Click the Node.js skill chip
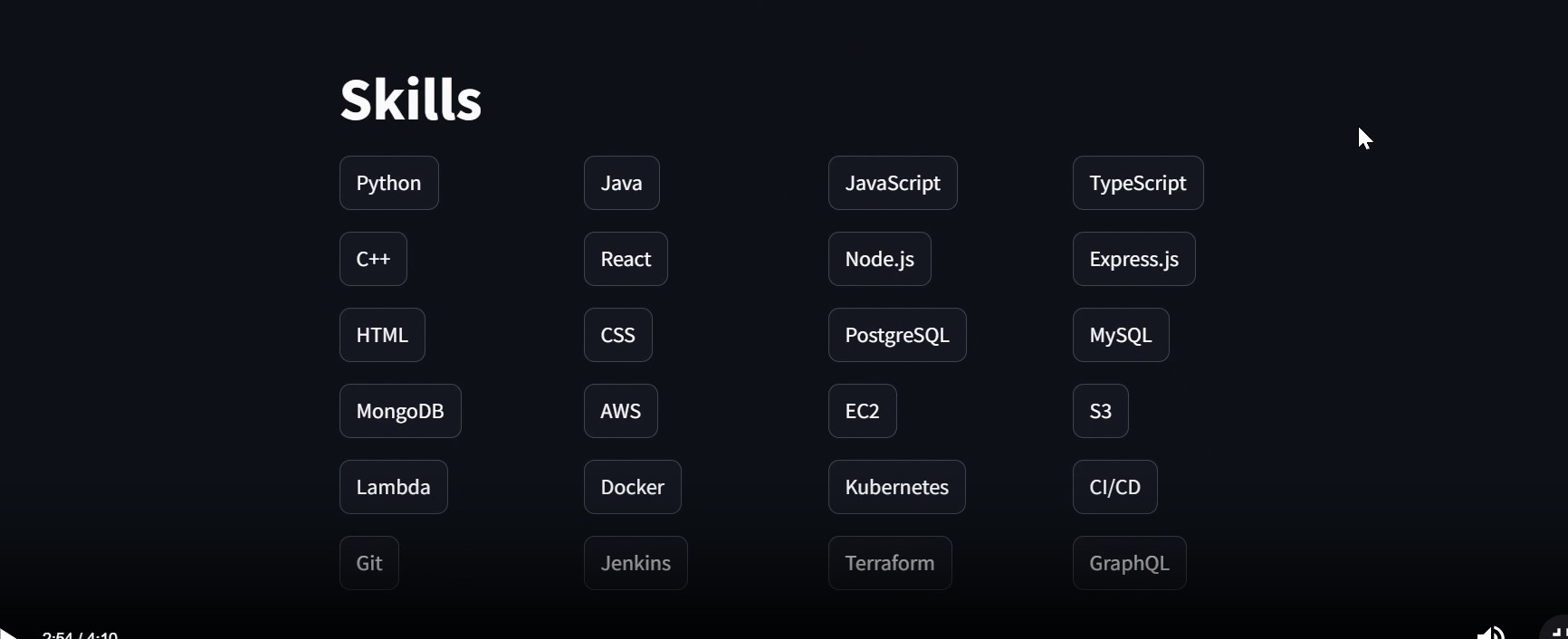The image size is (1568, 639). point(879,259)
